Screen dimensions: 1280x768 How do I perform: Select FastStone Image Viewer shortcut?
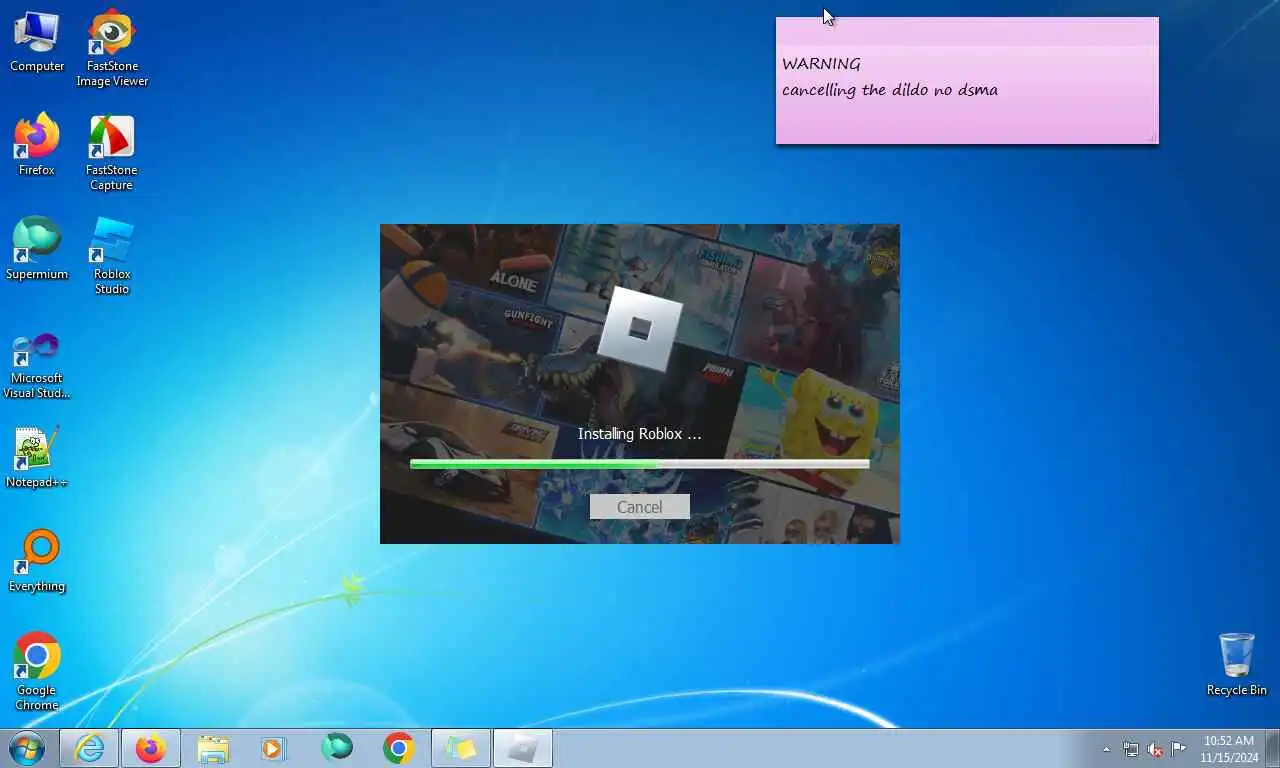click(x=112, y=49)
